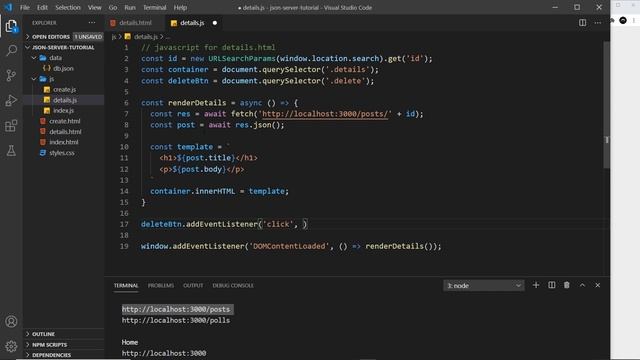Open the File menu

(x=24, y=7)
